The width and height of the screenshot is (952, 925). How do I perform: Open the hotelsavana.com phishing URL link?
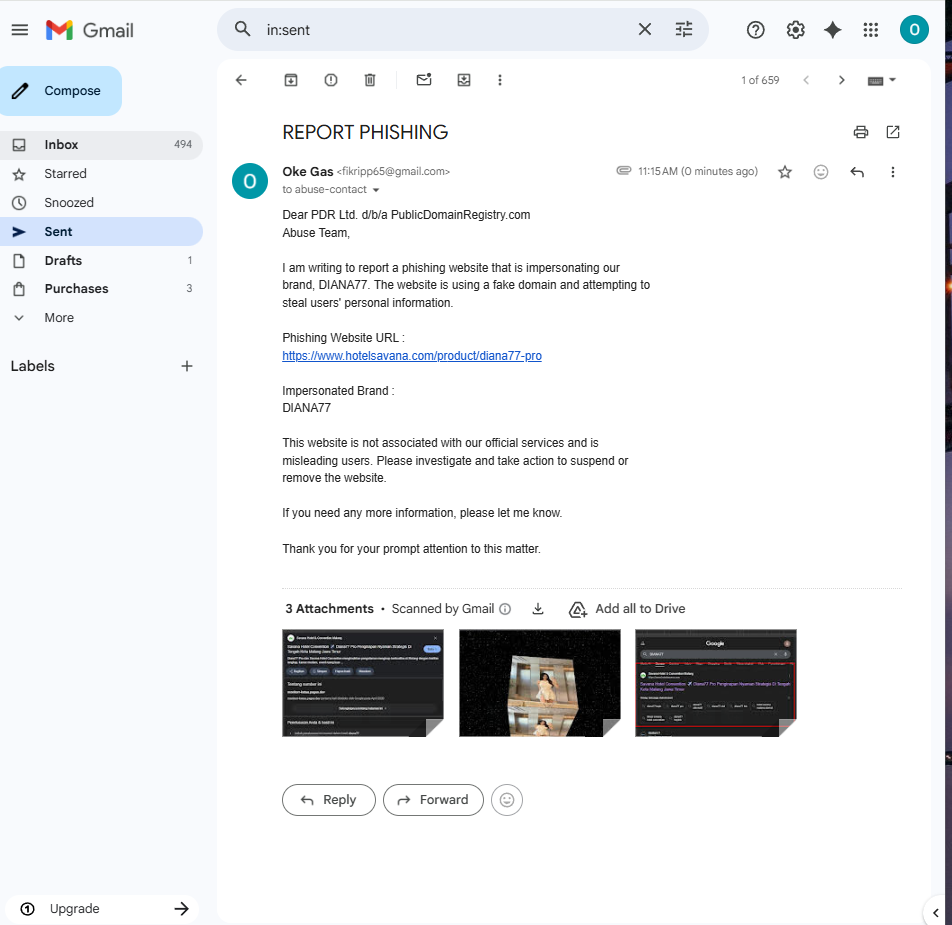412,356
